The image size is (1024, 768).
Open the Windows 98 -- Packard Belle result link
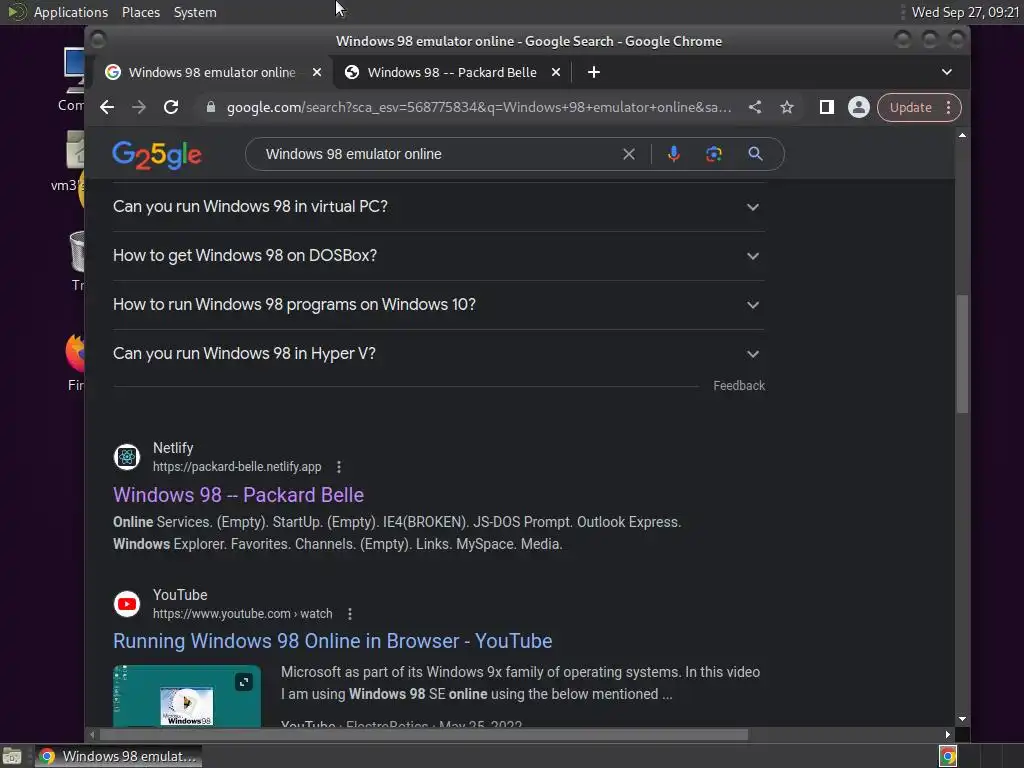click(x=238, y=495)
